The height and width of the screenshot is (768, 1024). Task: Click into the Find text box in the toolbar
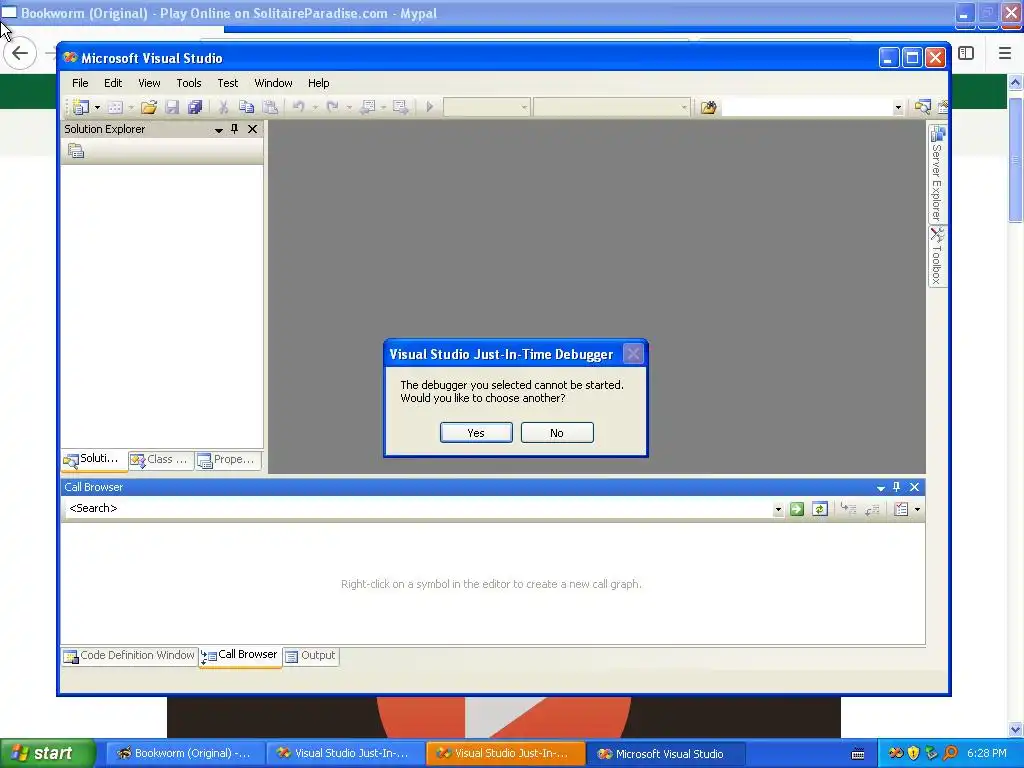[807, 107]
